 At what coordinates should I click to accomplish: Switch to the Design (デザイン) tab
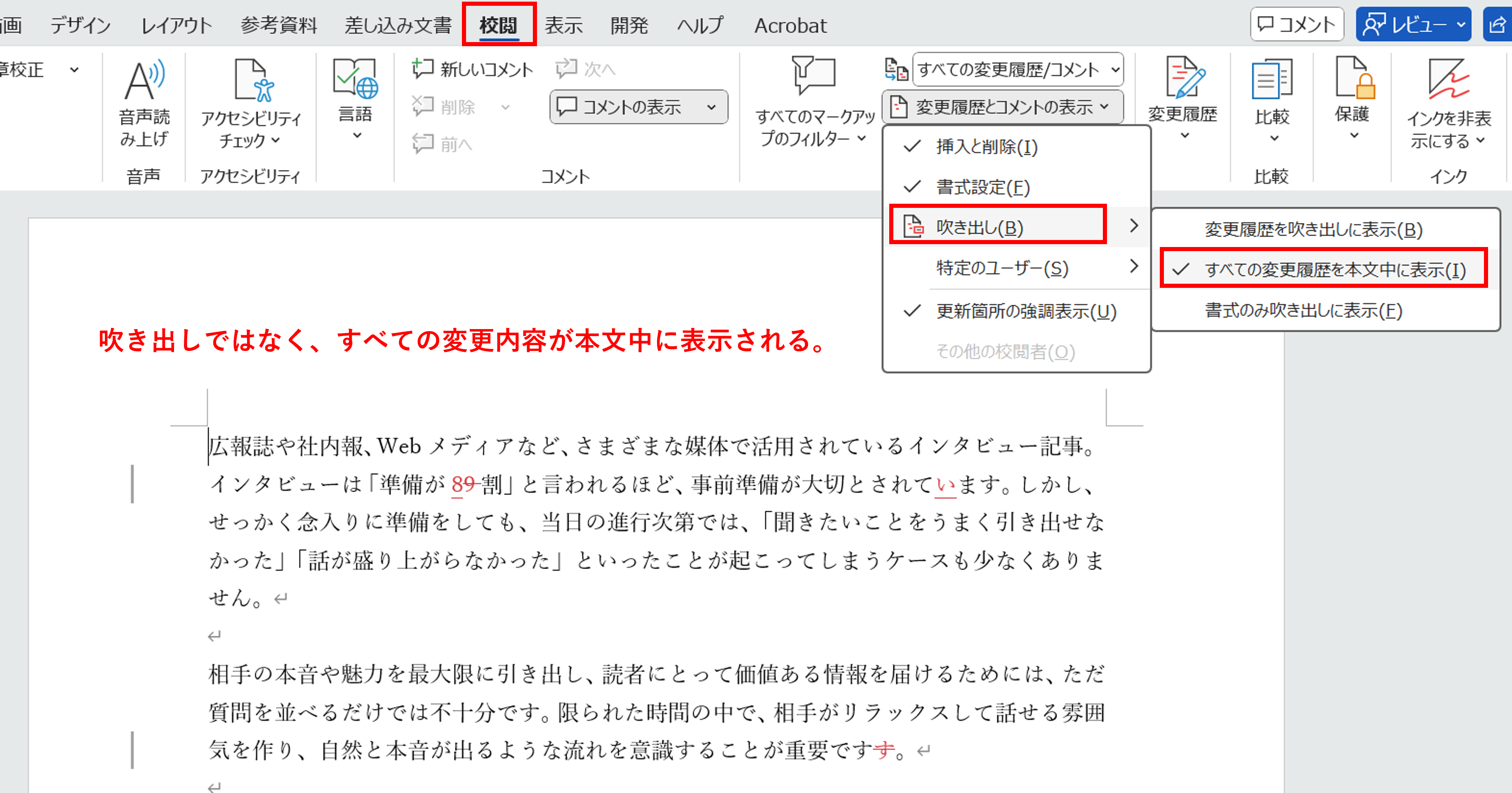click(x=80, y=25)
